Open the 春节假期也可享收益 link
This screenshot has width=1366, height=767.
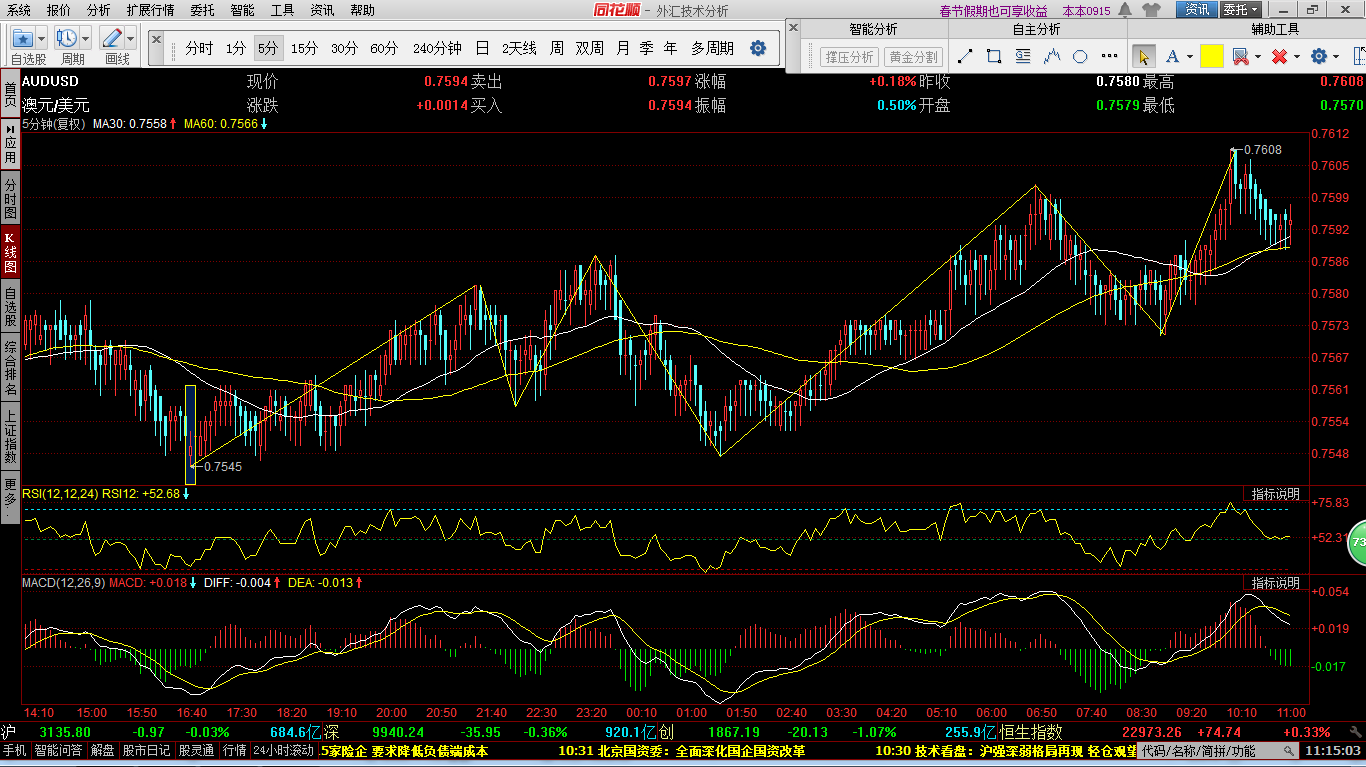[x=993, y=11]
